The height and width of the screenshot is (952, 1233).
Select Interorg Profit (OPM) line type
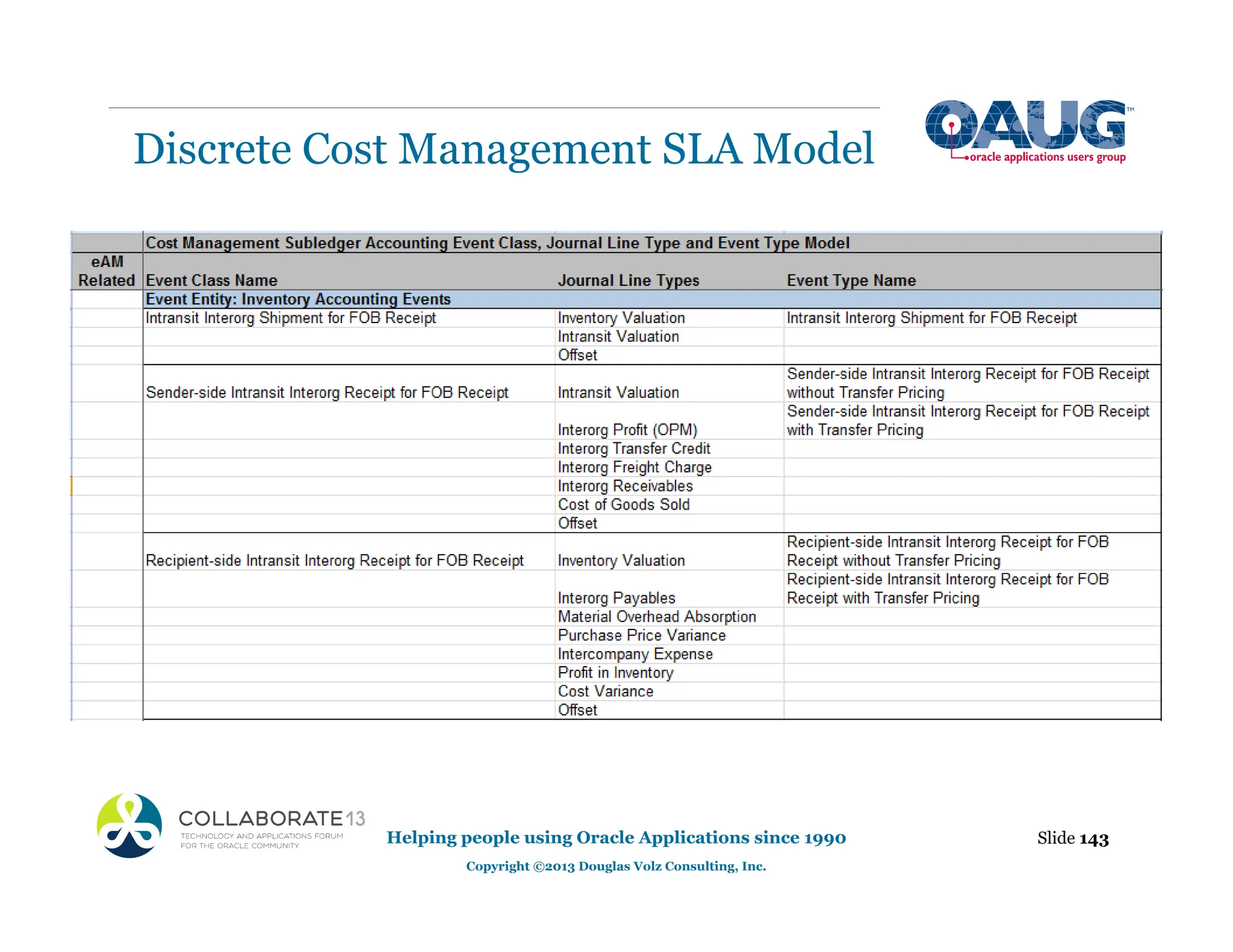[627, 430]
